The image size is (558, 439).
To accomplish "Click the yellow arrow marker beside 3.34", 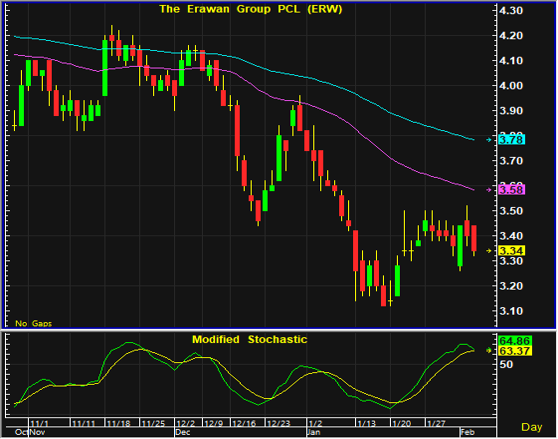I will pyautogui.click(x=489, y=251).
